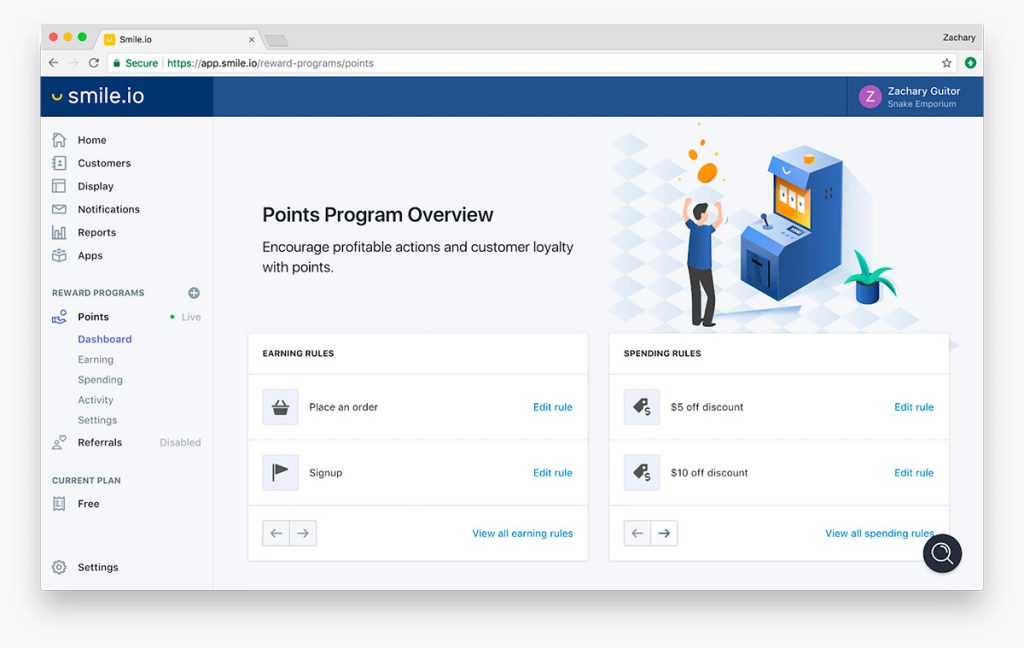Image resolution: width=1024 pixels, height=648 pixels.
Task: Open Customers via its sidebar icon
Action: coord(59,163)
